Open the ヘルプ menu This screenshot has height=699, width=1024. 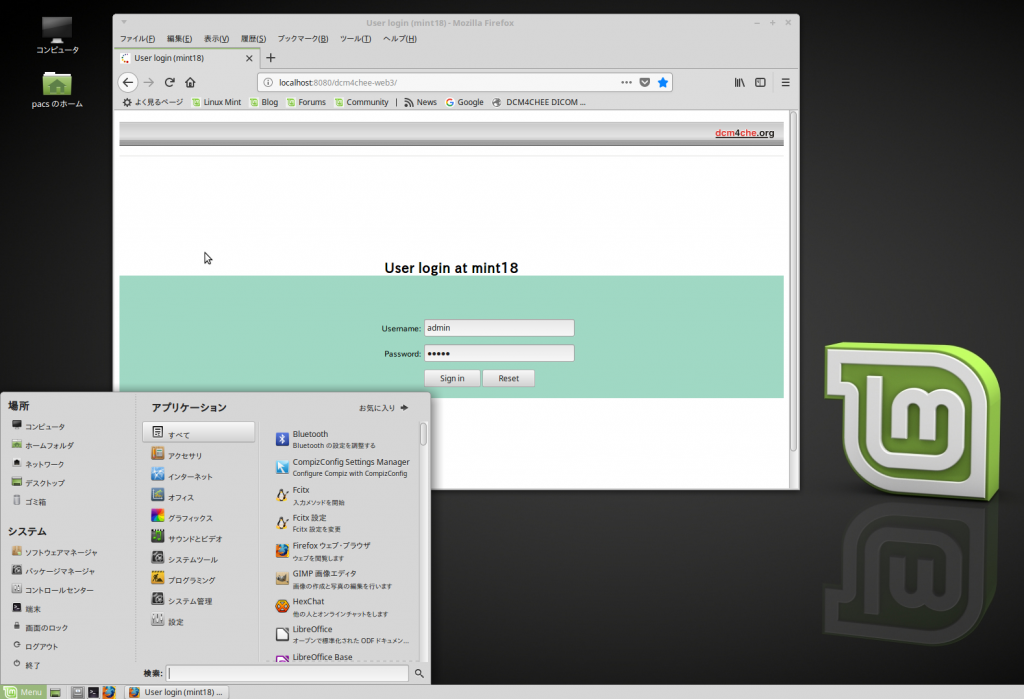tap(400, 39)
